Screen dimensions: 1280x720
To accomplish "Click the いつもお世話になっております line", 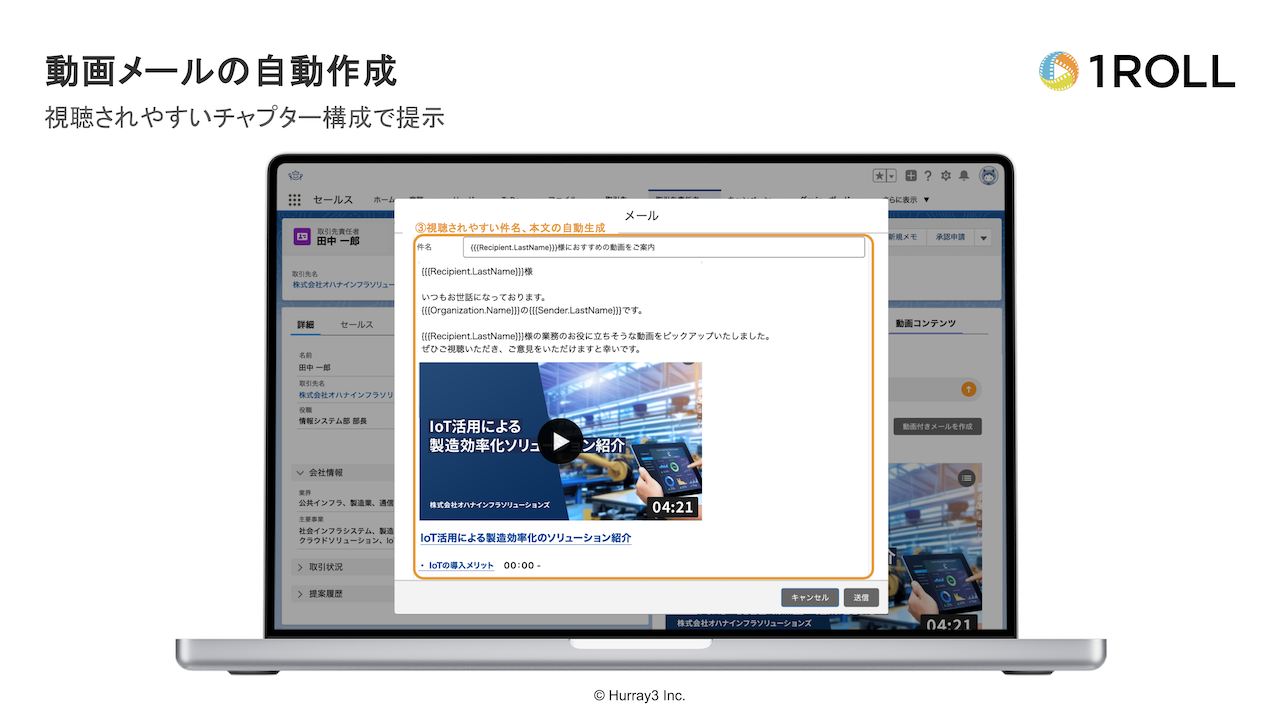I will click(483, 297).
